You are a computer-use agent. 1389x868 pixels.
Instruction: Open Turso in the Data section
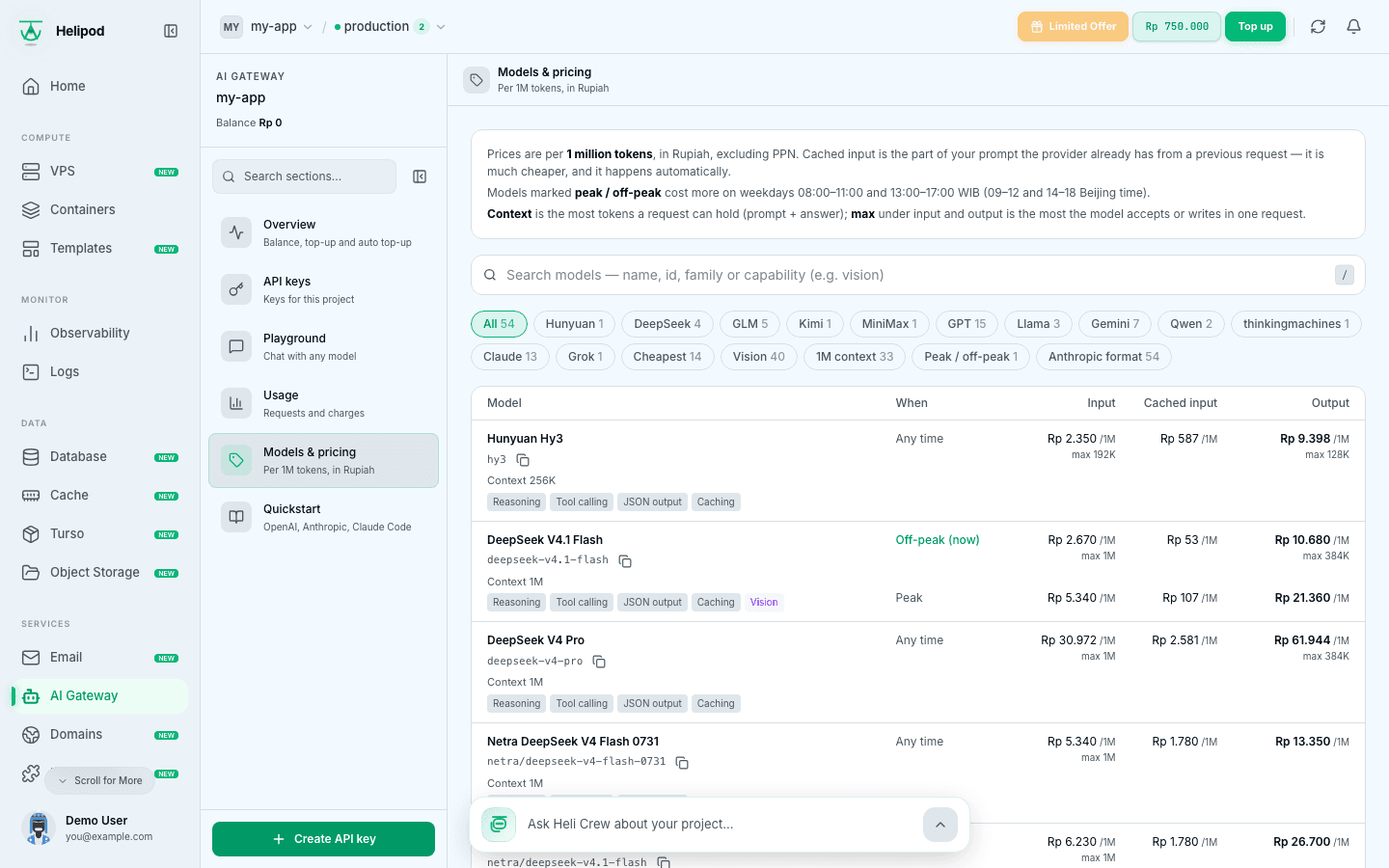point(100,533)
